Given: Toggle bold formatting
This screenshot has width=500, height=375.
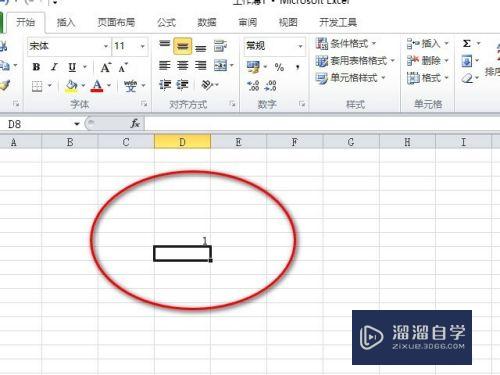Looking at the screenshot, I should [36, 67].
